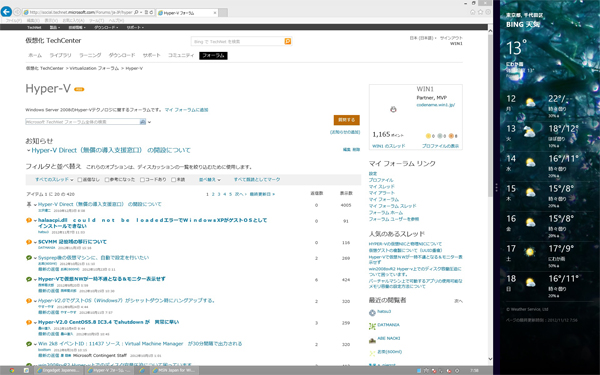Click Virtualization フォーラム breadcrumb link
The height and width of the screenshot is (375, 600).
[94, 68]
